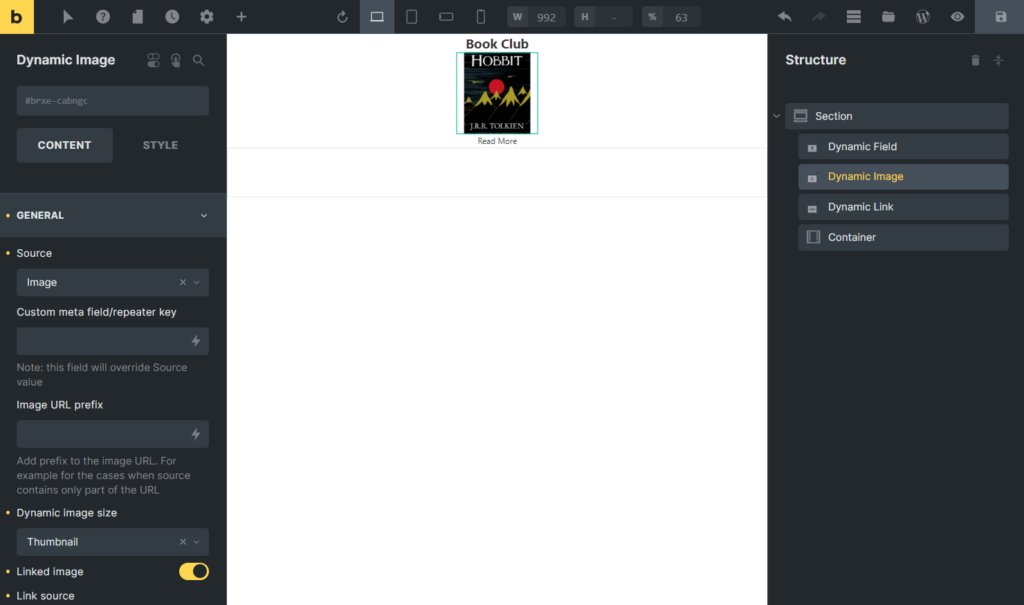The width and height of the screenshot is (1024, 605).
Task: Open builder settings gear icon
Action: click(x=206, y=16)
